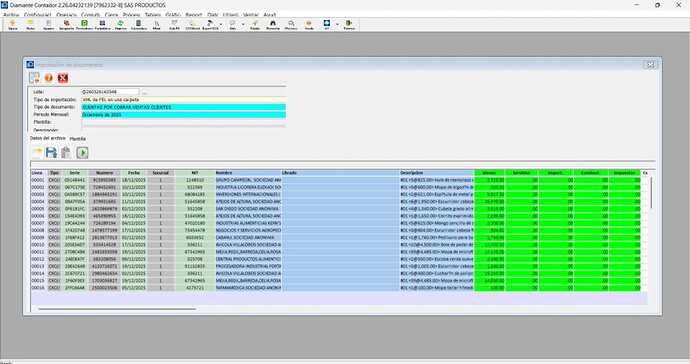Viewport: 690px width, 364px height.
Task: Close the Importación de documentos dialog
Action: [650, 65]
